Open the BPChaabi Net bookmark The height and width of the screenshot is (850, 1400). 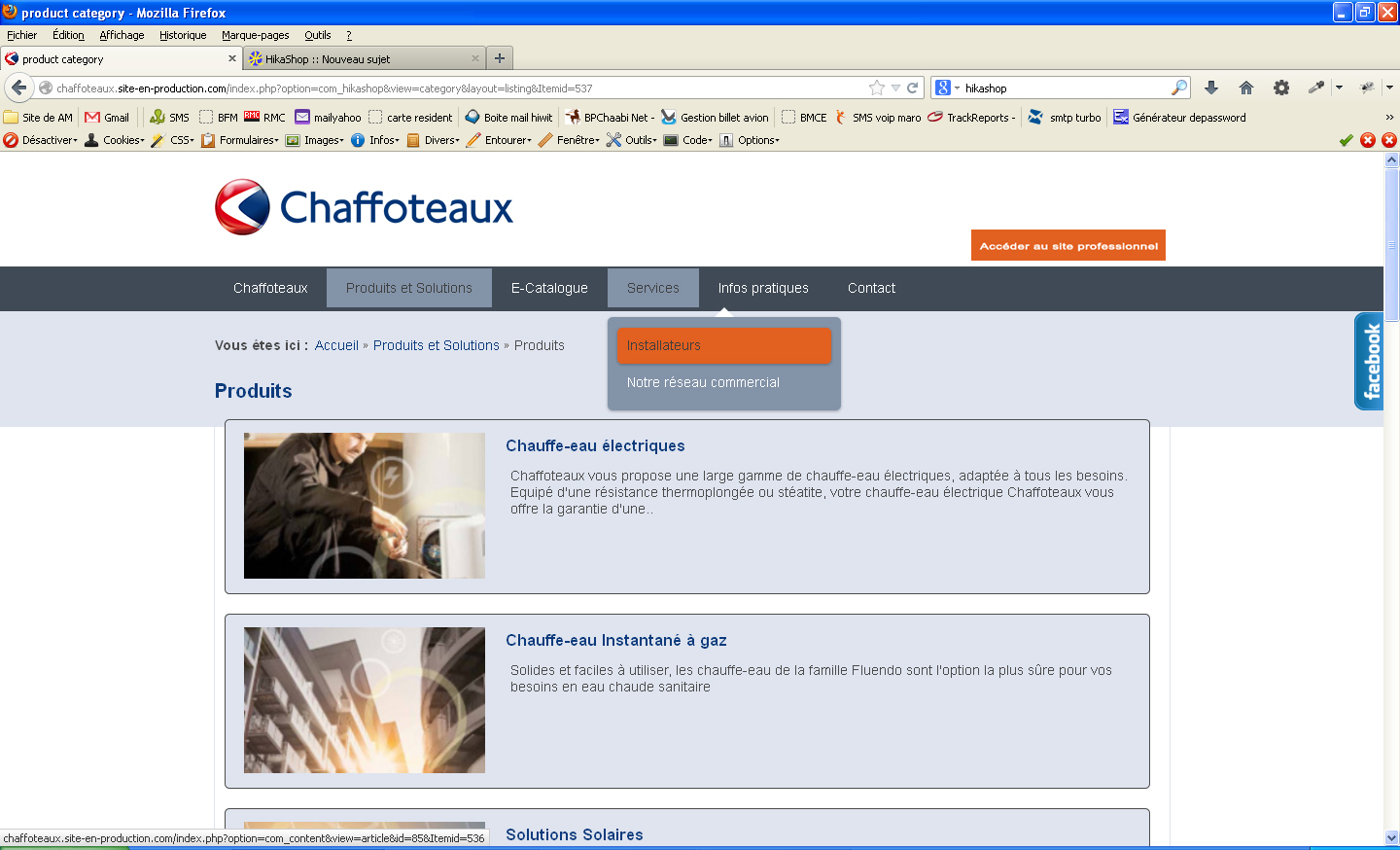tap(610, 117)
